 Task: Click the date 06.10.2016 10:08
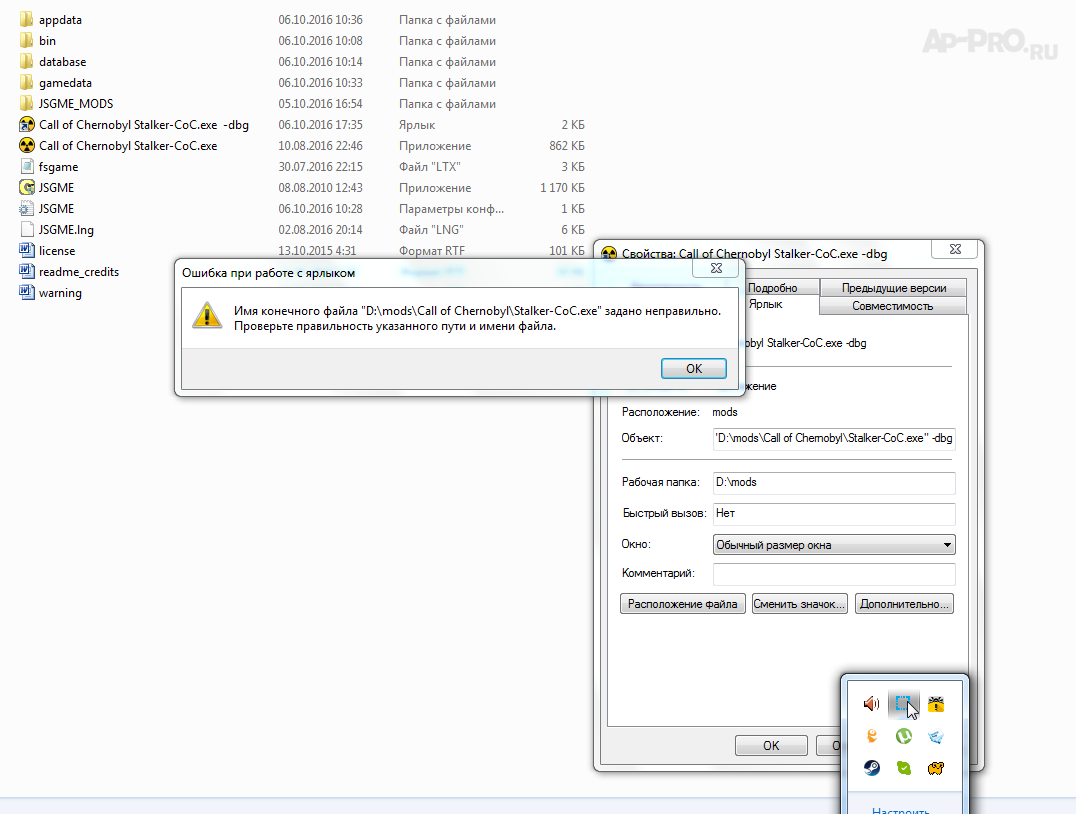320,40
